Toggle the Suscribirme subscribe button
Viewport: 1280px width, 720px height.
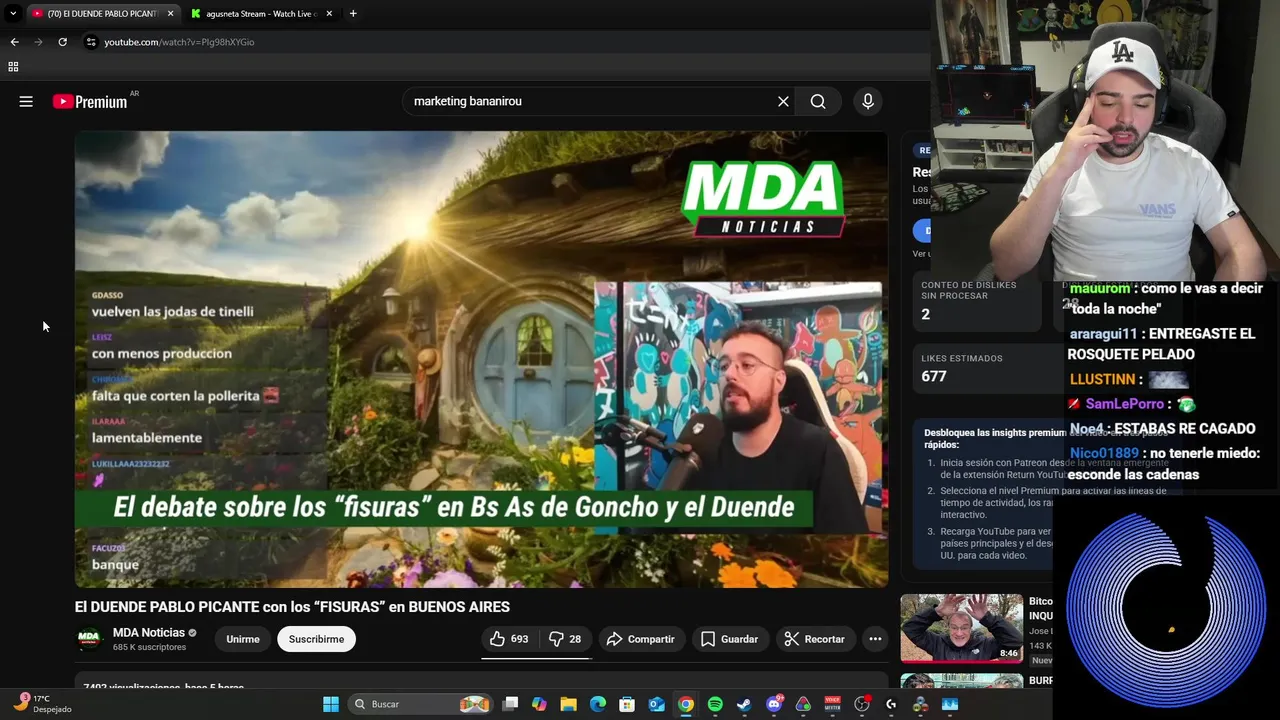316,639
